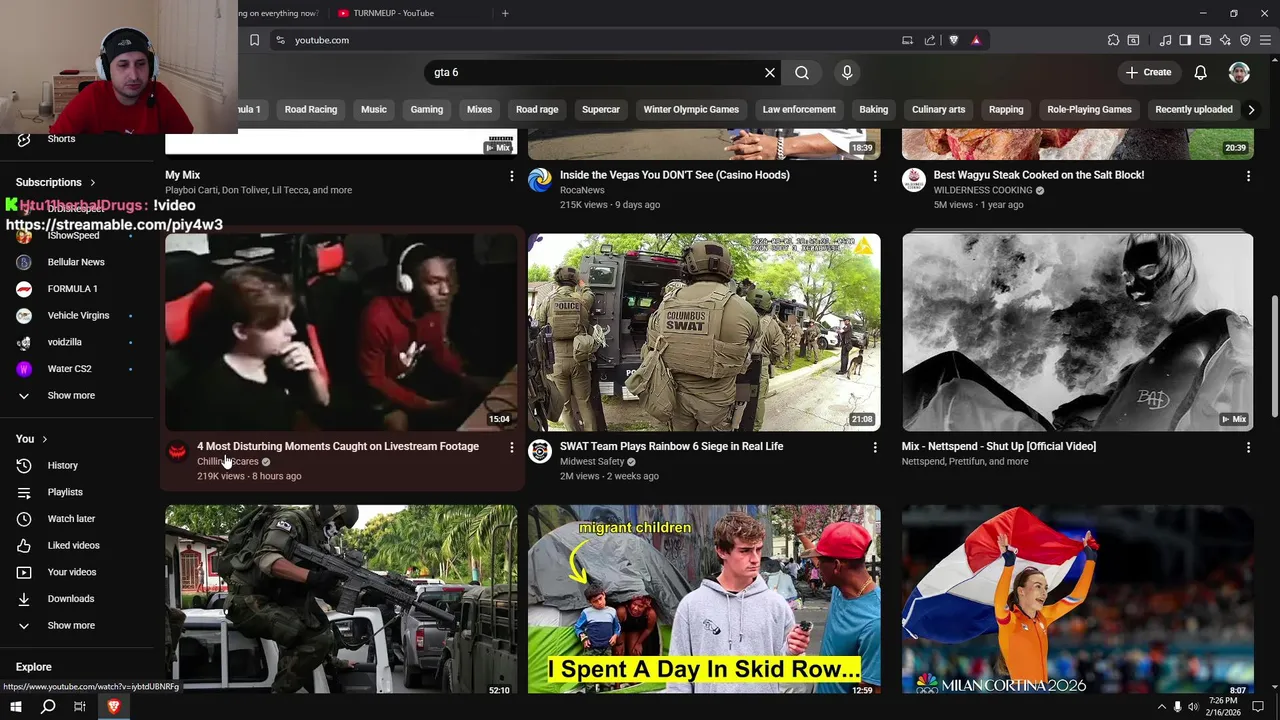Open RocaNews channel avatar
Viewport: 1280px width, 720px height.
(540, 180)
